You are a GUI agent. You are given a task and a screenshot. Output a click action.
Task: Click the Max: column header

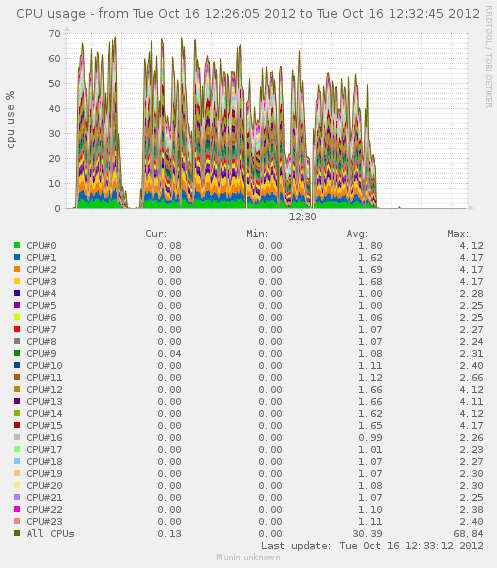point(458,234)
